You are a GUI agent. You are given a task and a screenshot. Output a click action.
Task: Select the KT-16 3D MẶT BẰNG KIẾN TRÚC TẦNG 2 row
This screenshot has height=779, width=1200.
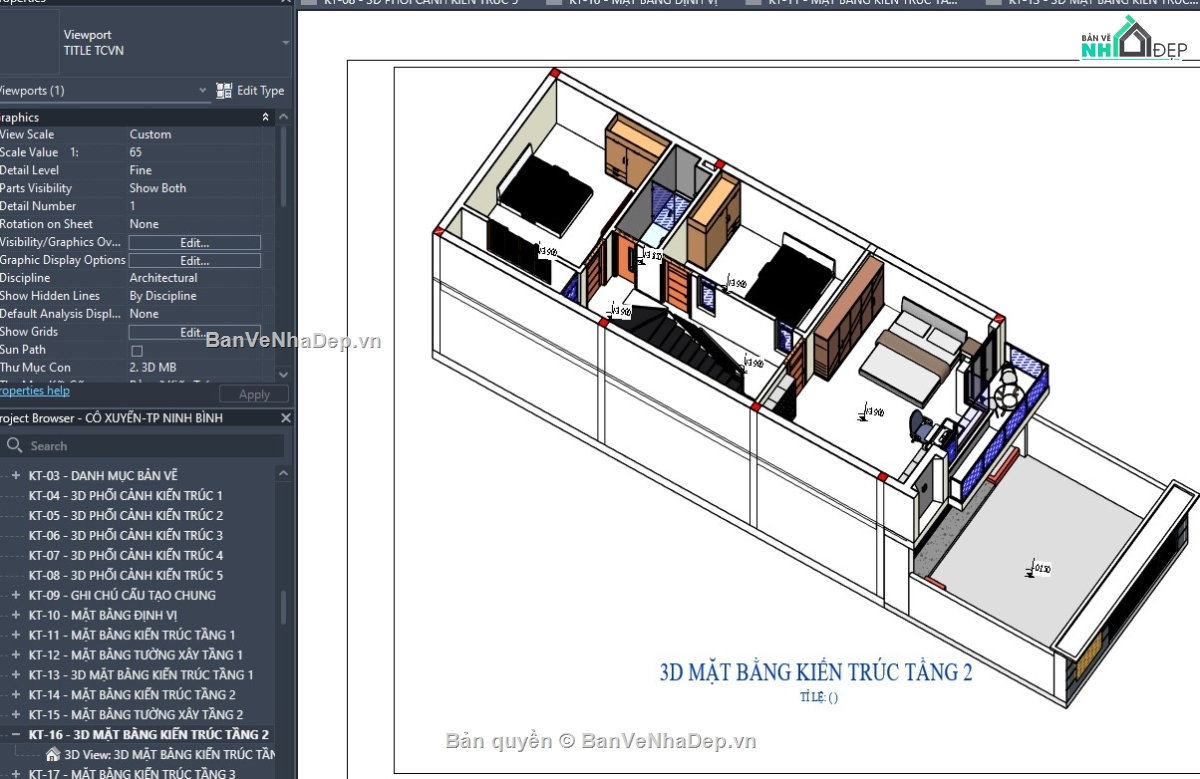(x=148, y=735)
